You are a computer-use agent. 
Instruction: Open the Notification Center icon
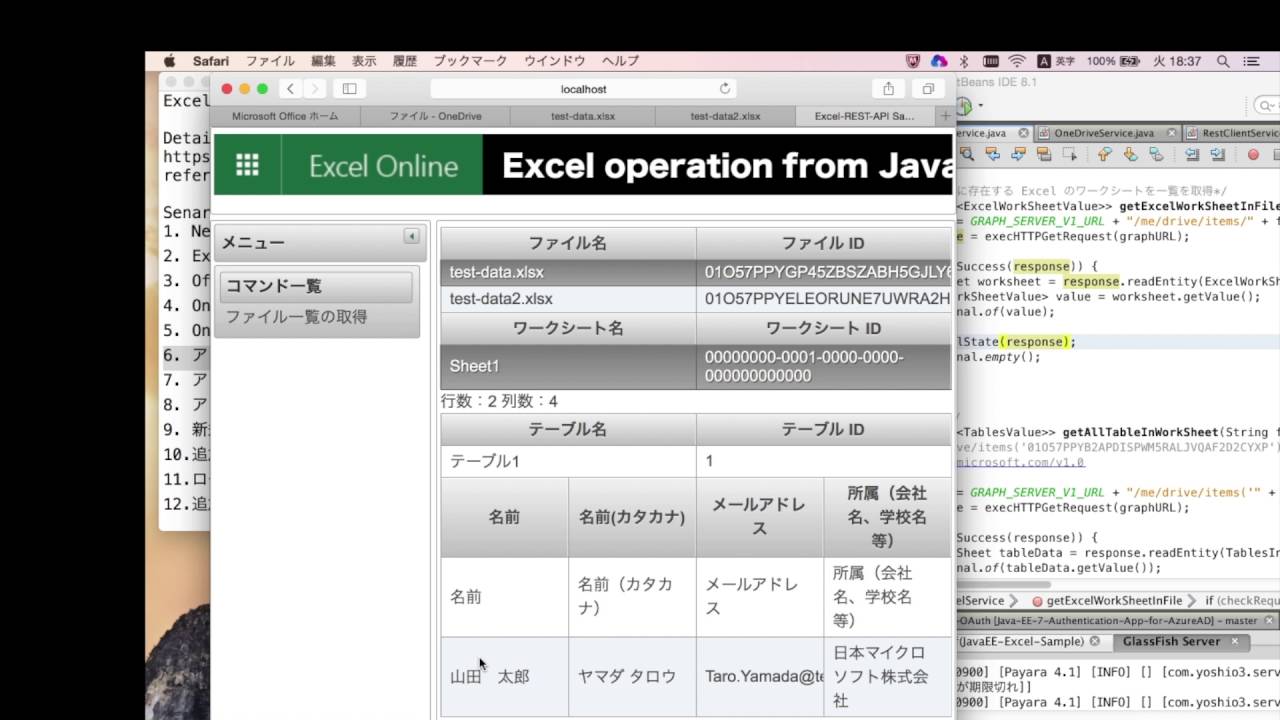tap(1251, 61)
